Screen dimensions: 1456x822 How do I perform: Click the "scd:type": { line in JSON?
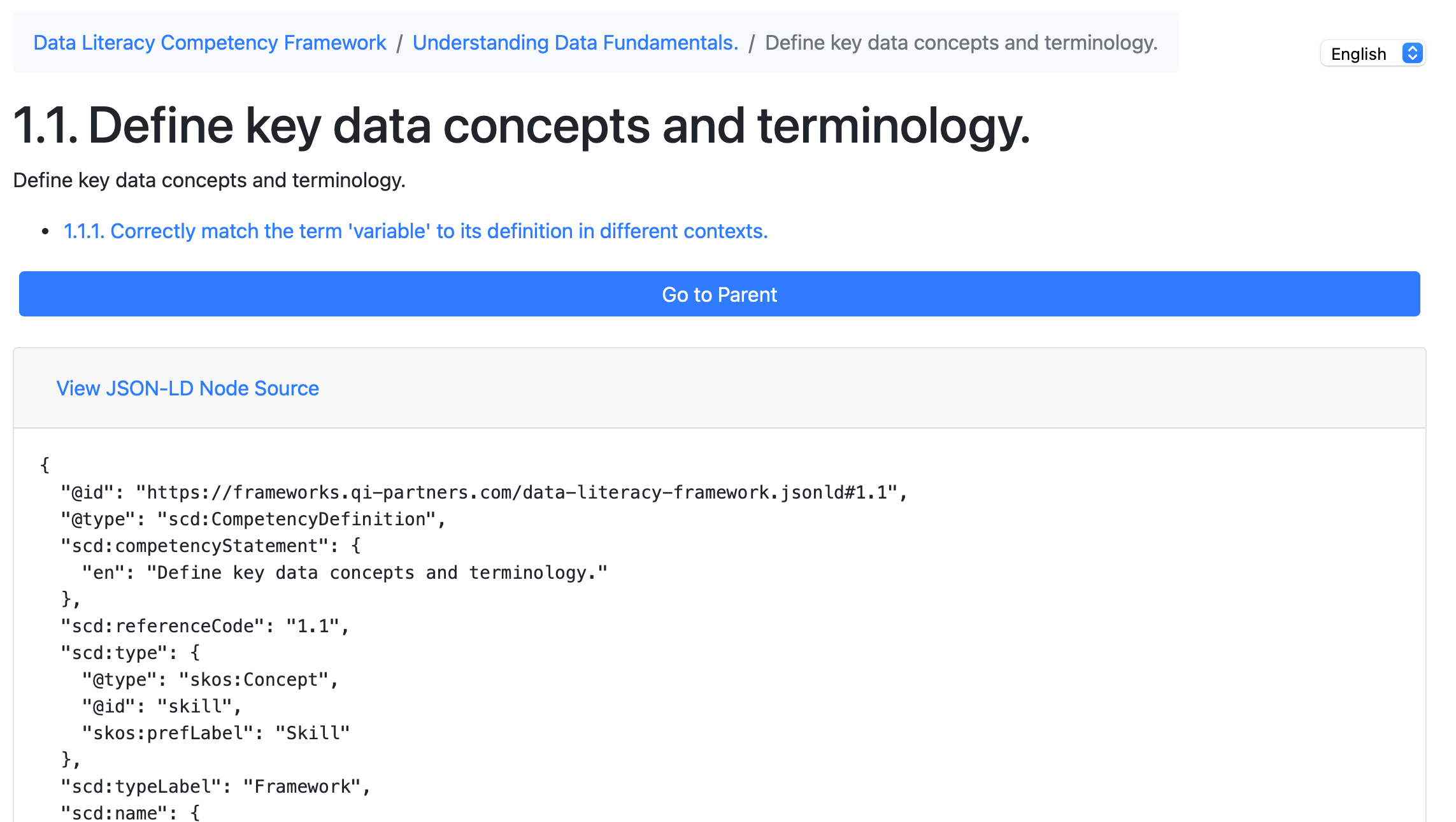pos(131,653)
